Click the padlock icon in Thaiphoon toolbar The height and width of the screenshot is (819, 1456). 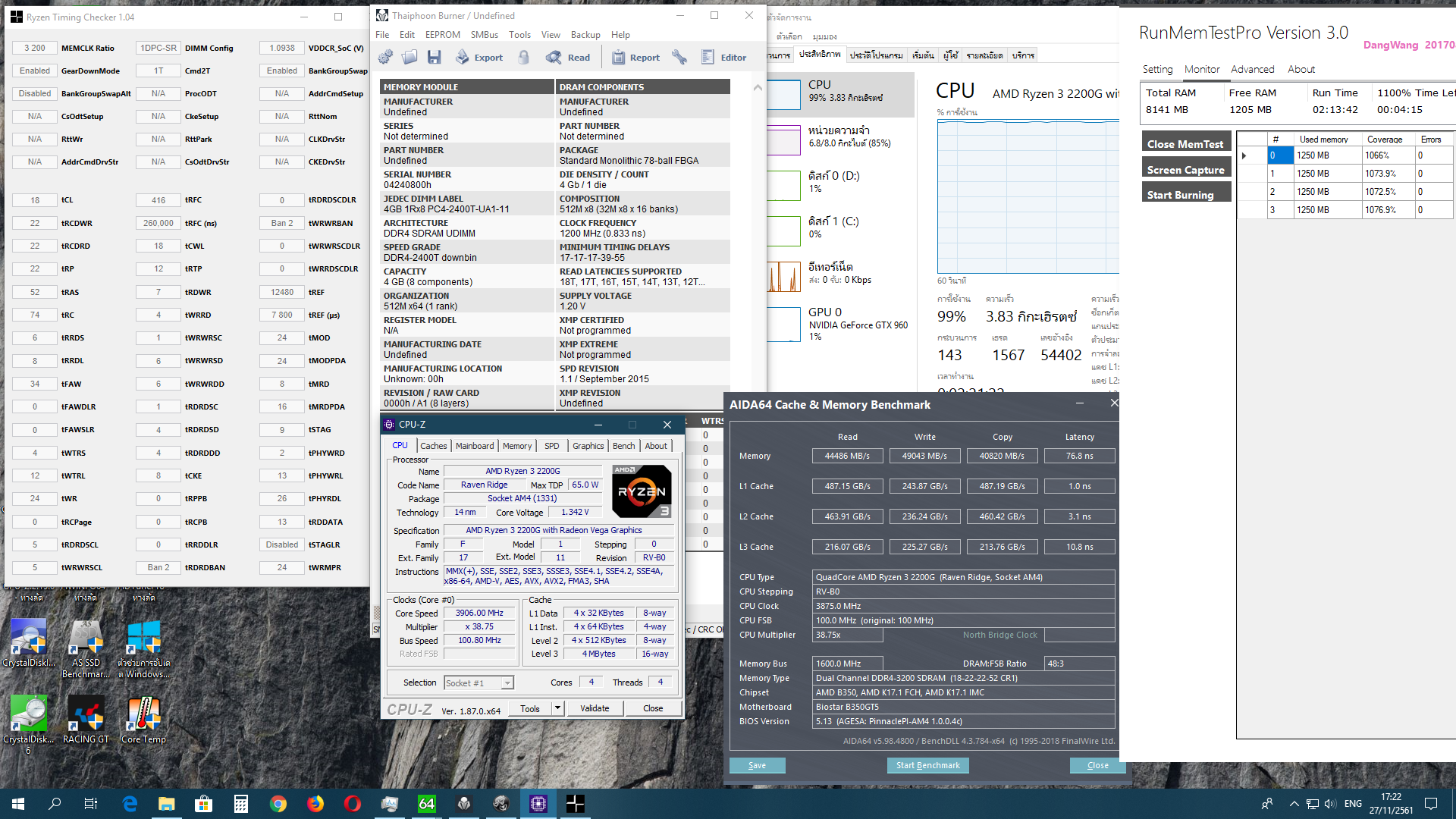click(x=524, y=57)
